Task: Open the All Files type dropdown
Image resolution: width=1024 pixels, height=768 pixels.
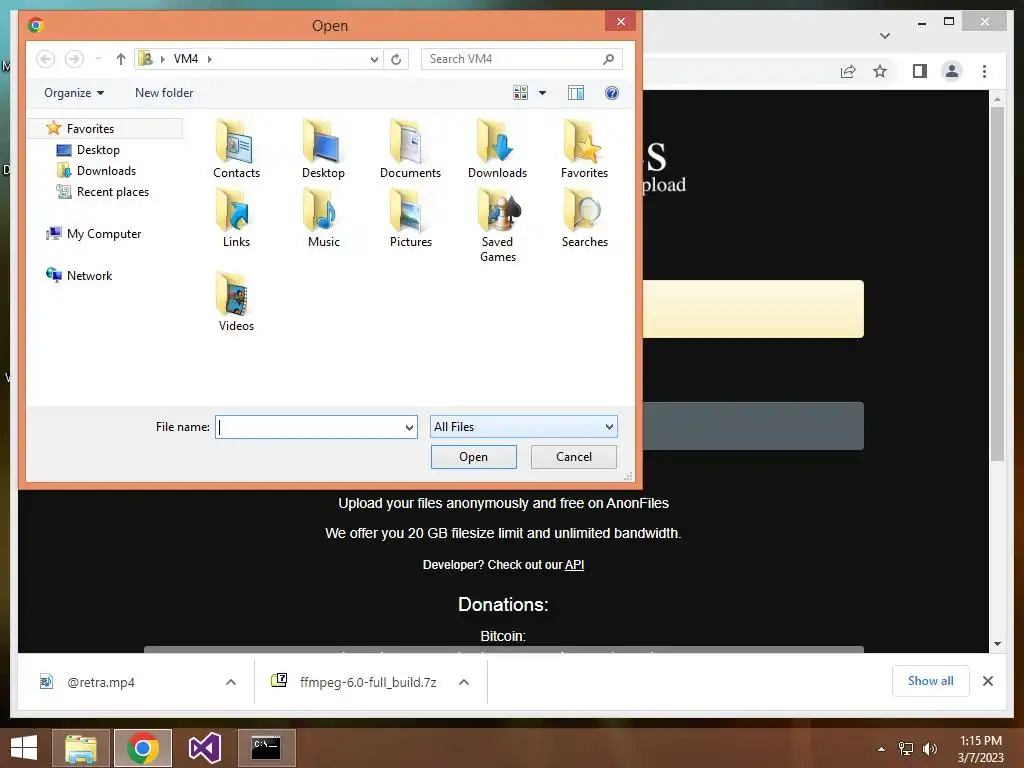Action: (x=523, y=426)
